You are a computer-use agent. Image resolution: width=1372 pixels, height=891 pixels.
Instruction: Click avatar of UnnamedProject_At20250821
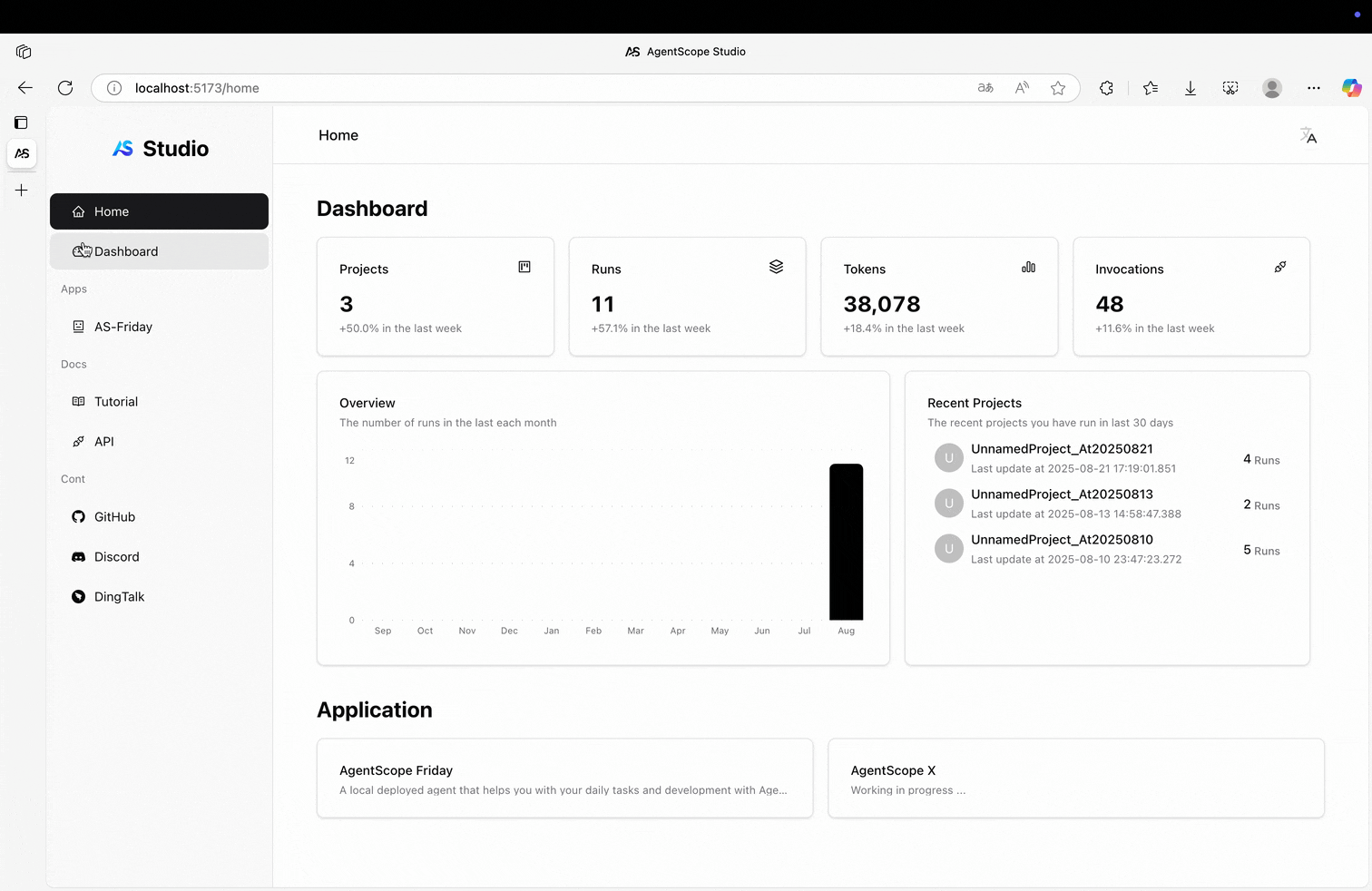point(949,458)
